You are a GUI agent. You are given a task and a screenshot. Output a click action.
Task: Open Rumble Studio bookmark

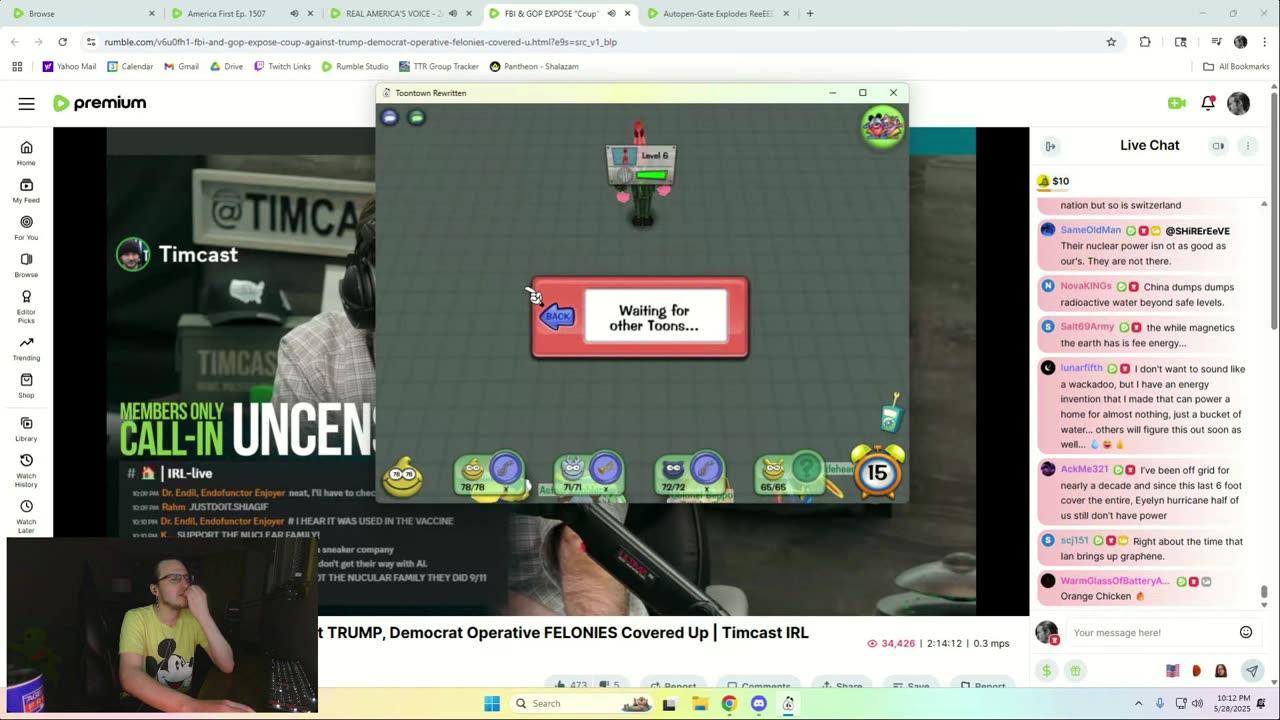pos(355,66)
